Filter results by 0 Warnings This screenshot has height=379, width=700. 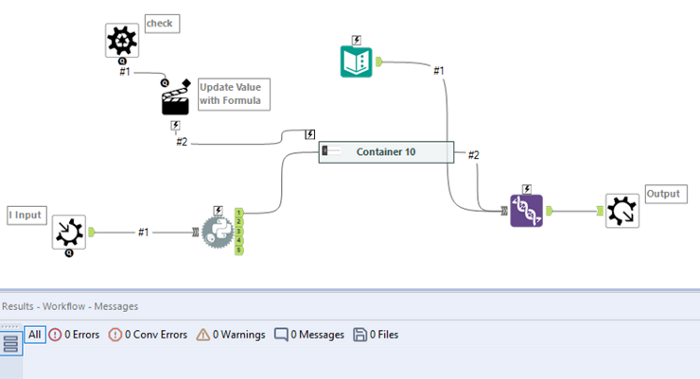[231, 334]
